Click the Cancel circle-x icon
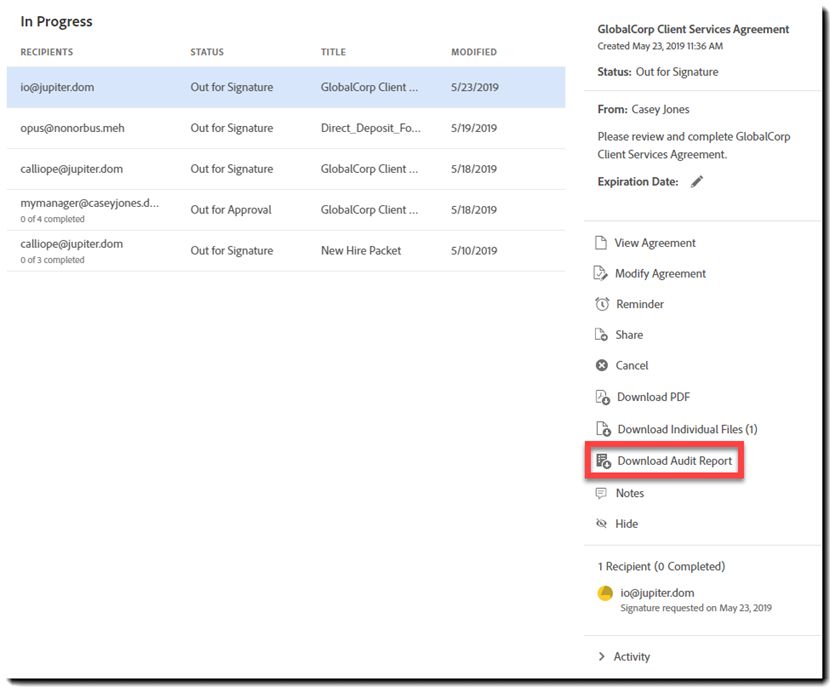This screenshot has height=687, width=830. 602,366
